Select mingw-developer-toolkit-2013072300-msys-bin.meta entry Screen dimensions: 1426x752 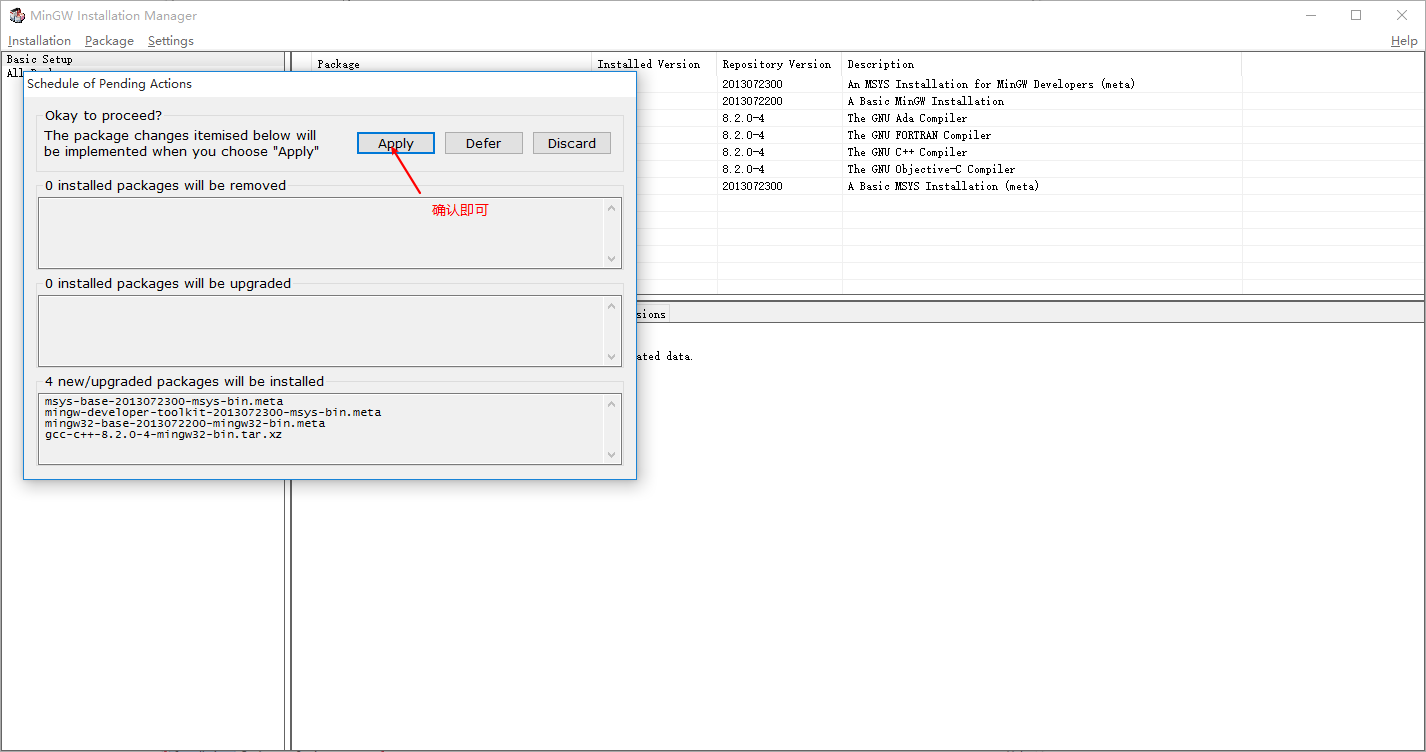213,412
